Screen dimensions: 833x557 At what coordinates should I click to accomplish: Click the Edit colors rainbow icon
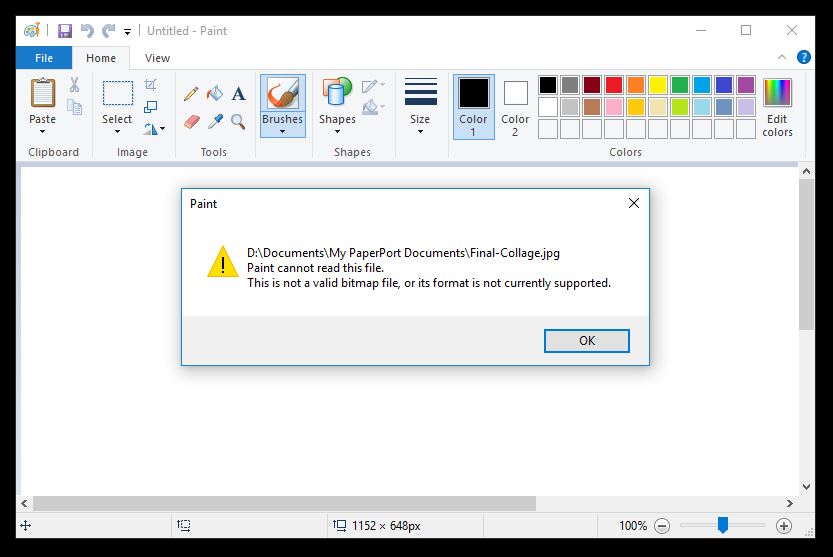(777, 92)
